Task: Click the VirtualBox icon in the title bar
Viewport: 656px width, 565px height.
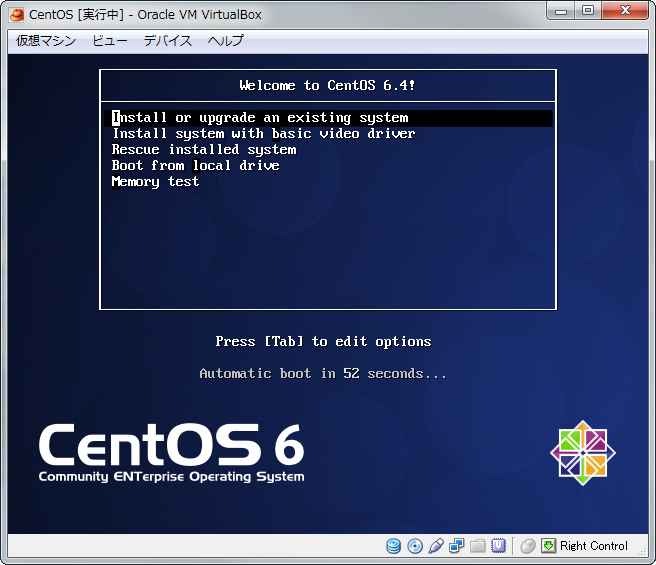Action: (17, 15)
